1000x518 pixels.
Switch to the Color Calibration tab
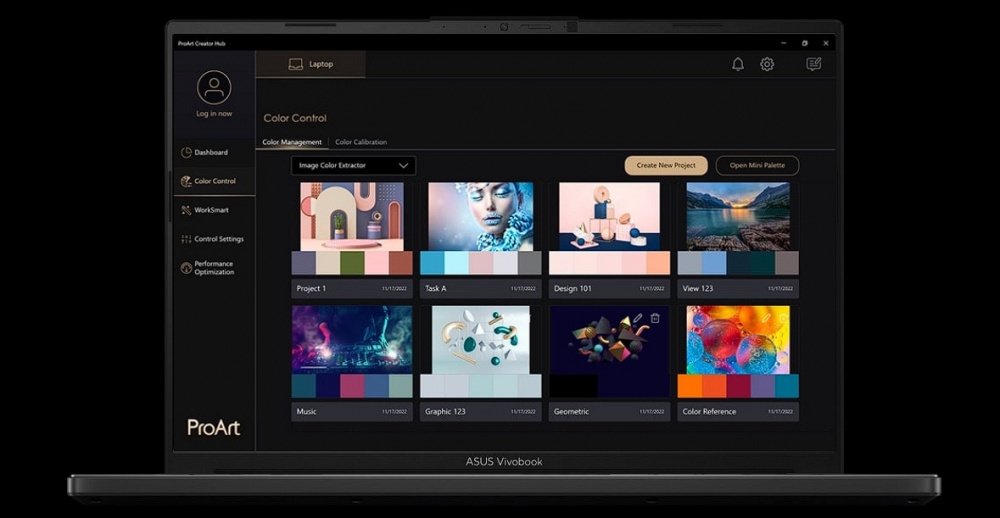(361, 142)
